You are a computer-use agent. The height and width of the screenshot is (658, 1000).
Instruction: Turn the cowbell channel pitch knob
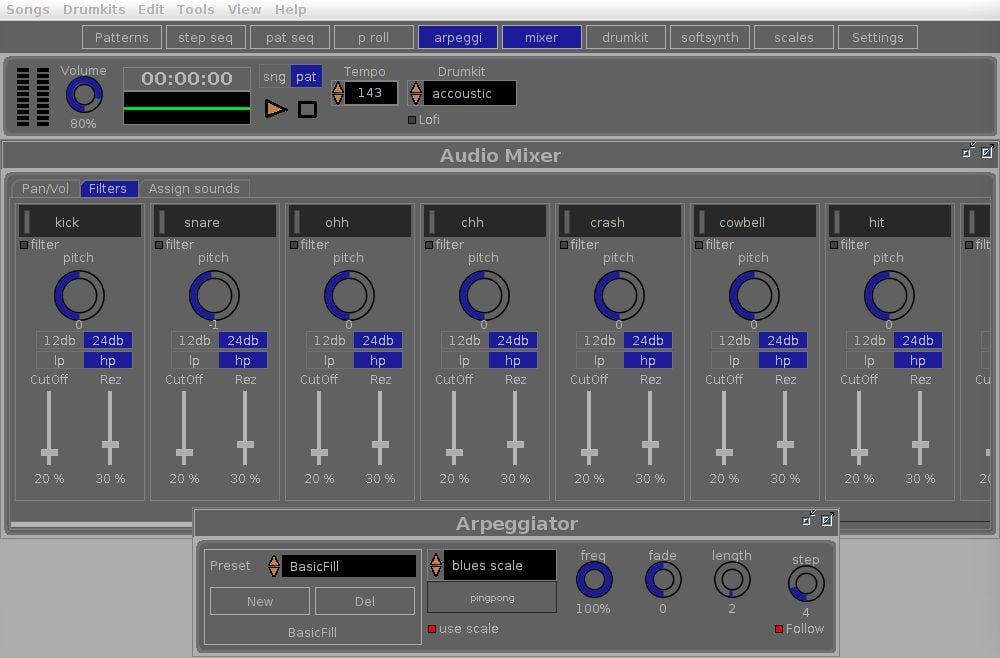tap(754, 295)
